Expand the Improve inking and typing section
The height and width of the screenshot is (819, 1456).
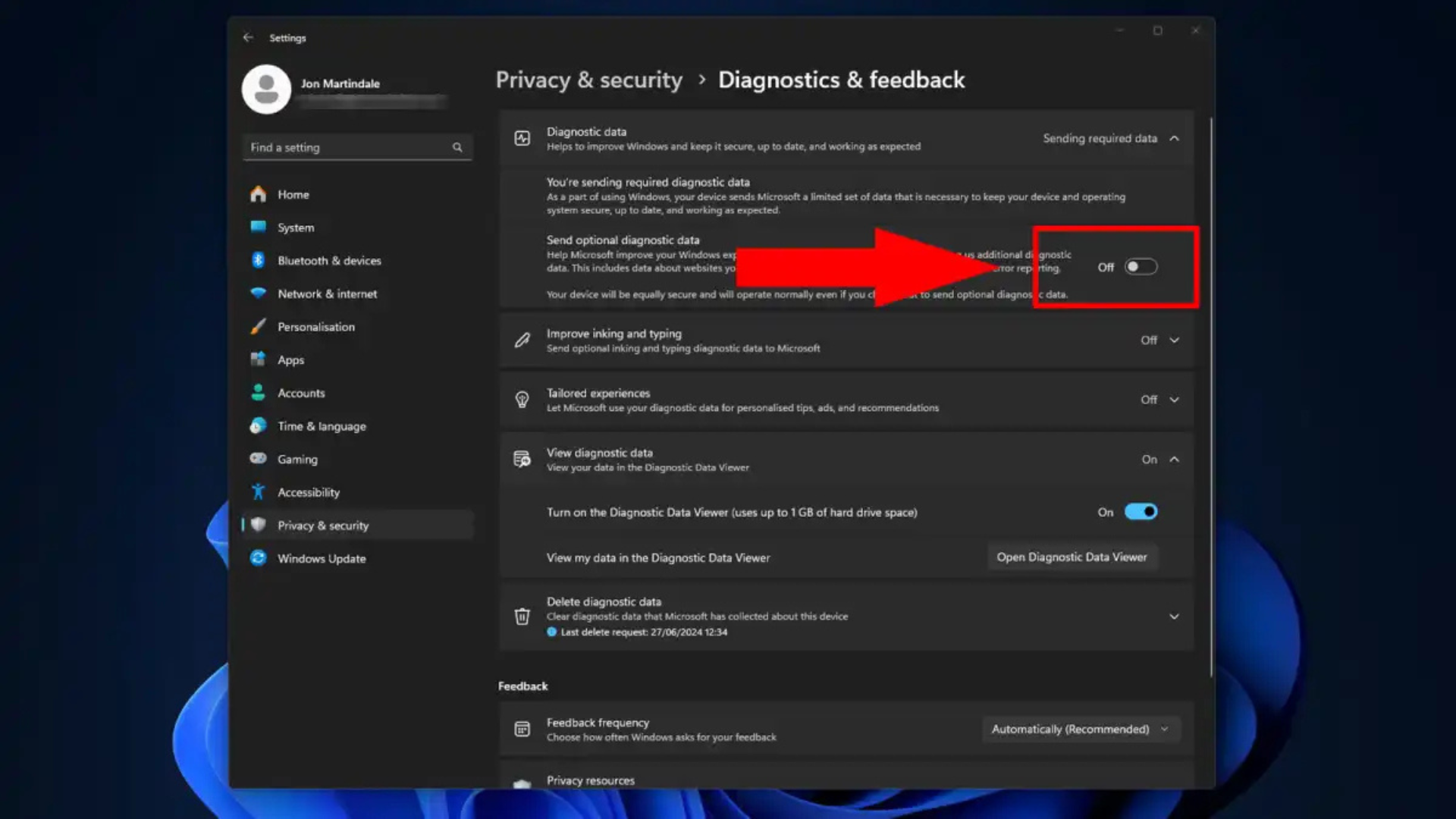coord(1174,340)
